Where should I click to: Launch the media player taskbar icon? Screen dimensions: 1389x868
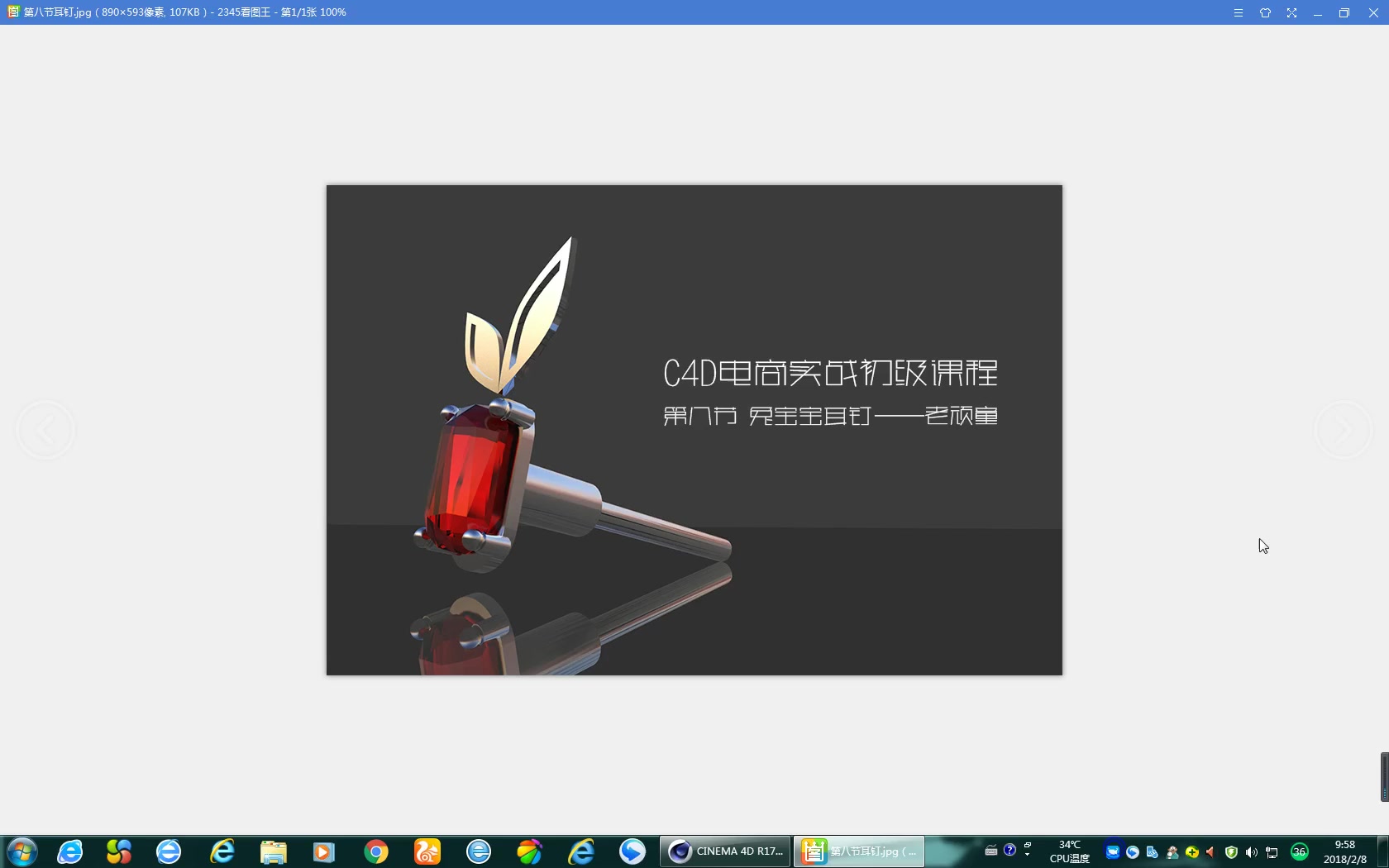pos(323,851)
